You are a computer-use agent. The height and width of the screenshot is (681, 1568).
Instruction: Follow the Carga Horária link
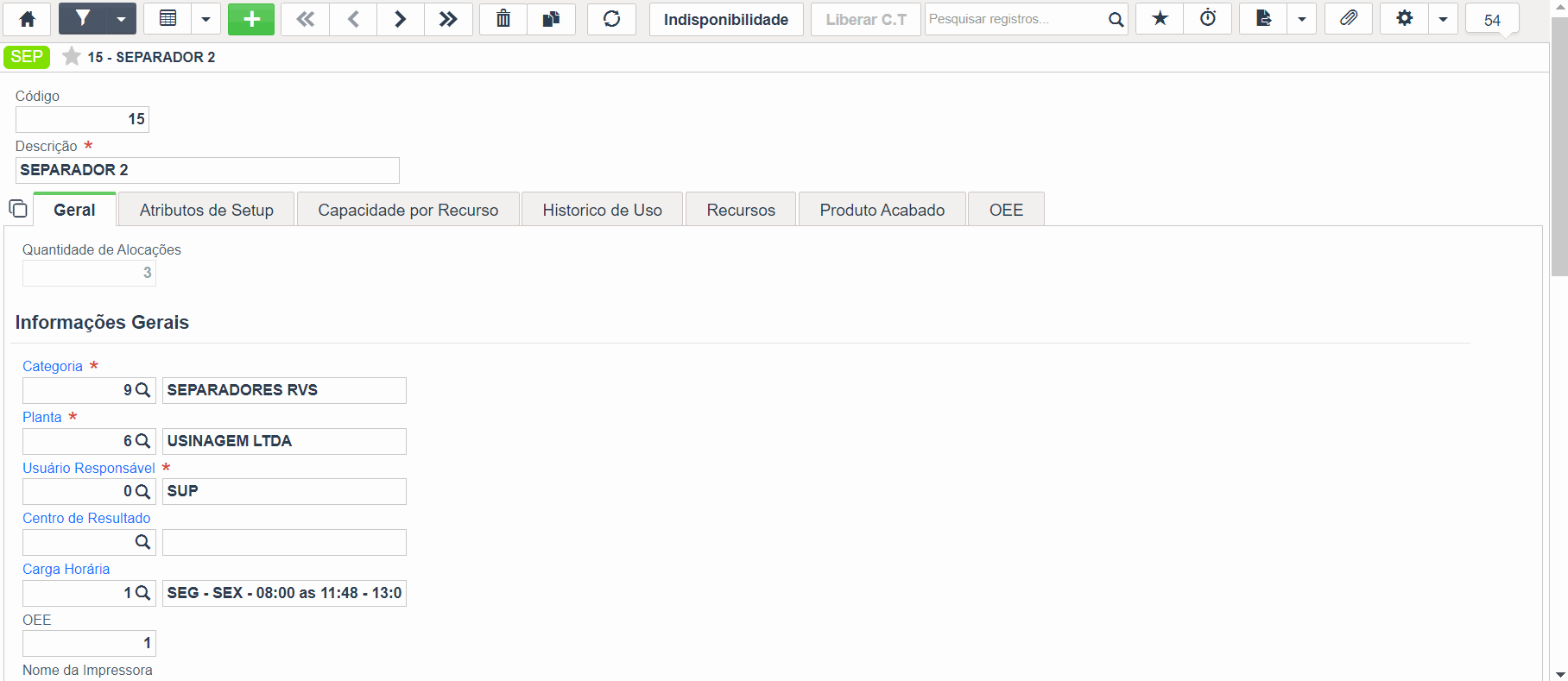tap(66, 569)
